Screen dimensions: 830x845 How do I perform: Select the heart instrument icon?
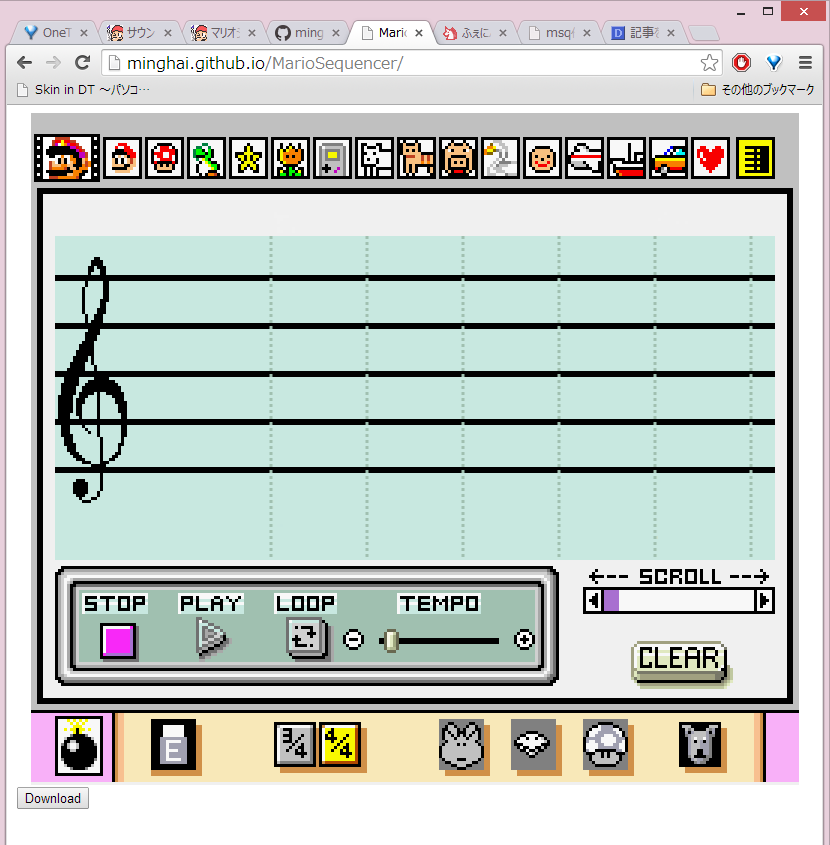[710, 158]
